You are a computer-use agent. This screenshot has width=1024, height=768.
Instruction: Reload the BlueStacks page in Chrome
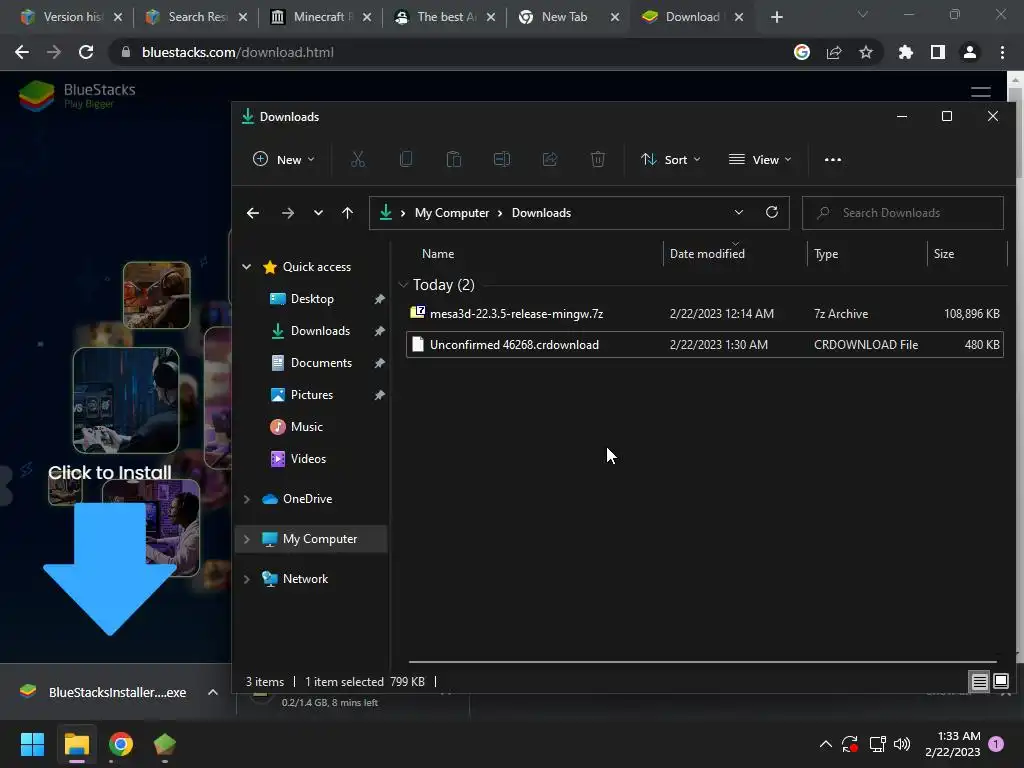86,52
